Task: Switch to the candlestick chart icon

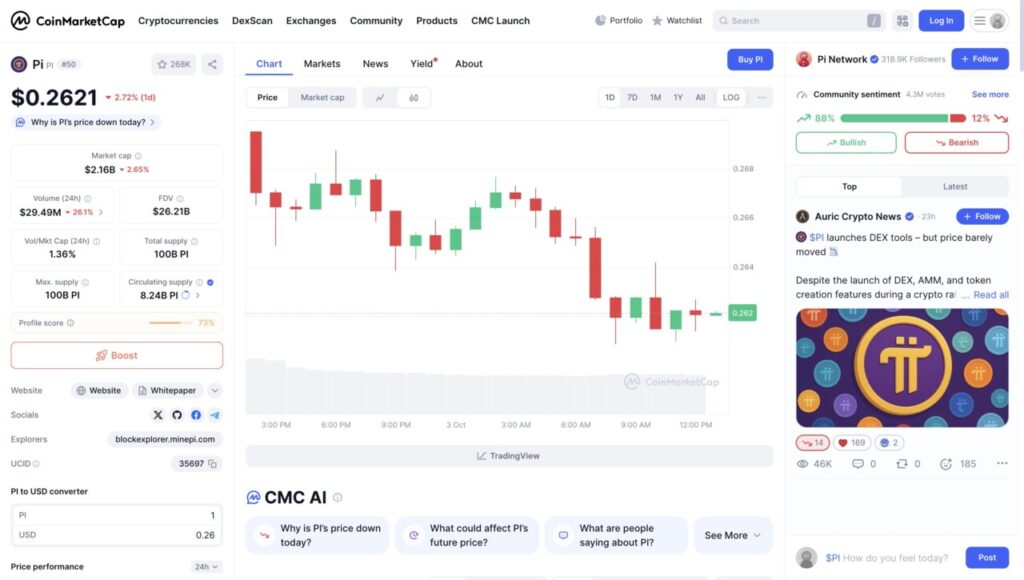Action: [x=413, y=98]
